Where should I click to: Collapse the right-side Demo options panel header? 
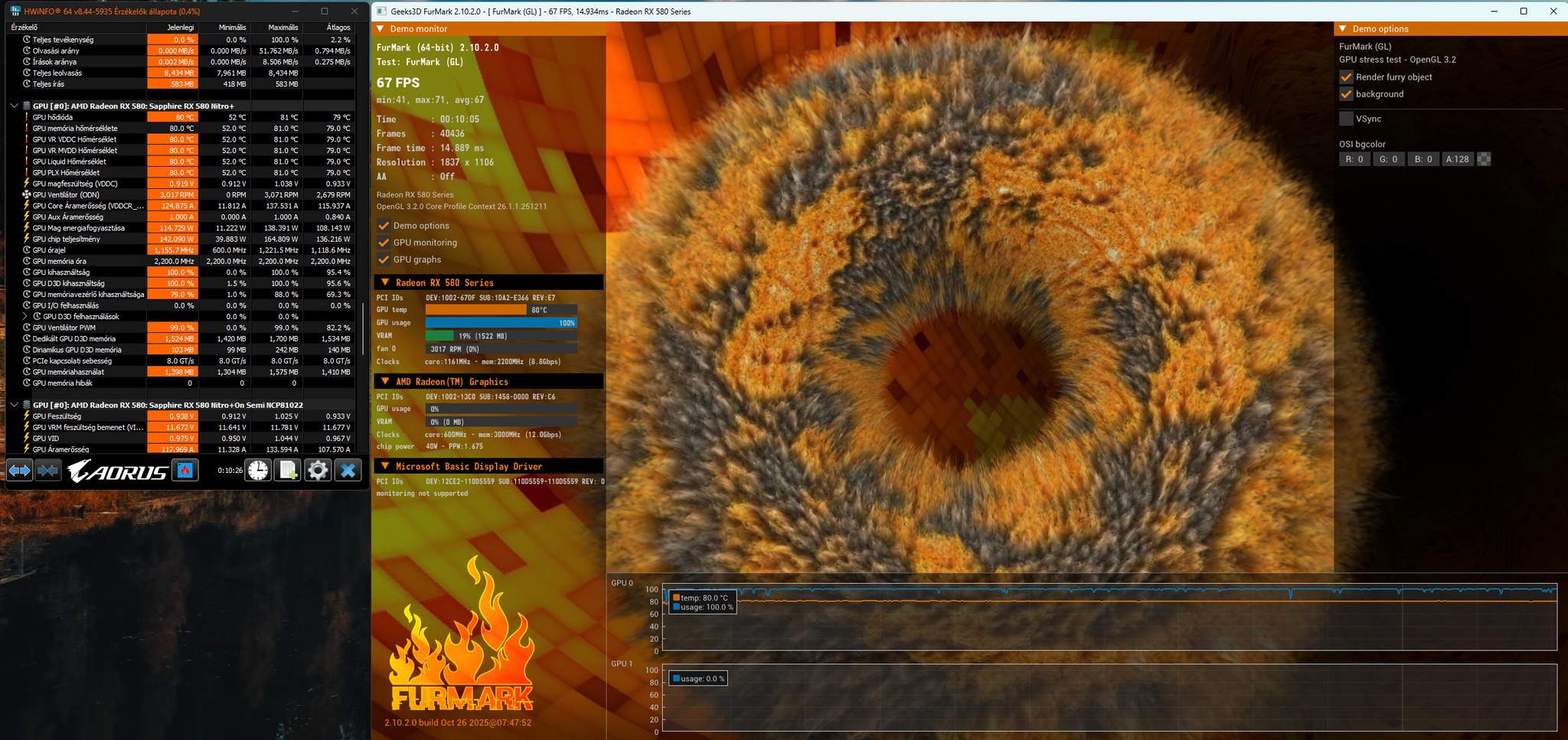click(1342, 29)
